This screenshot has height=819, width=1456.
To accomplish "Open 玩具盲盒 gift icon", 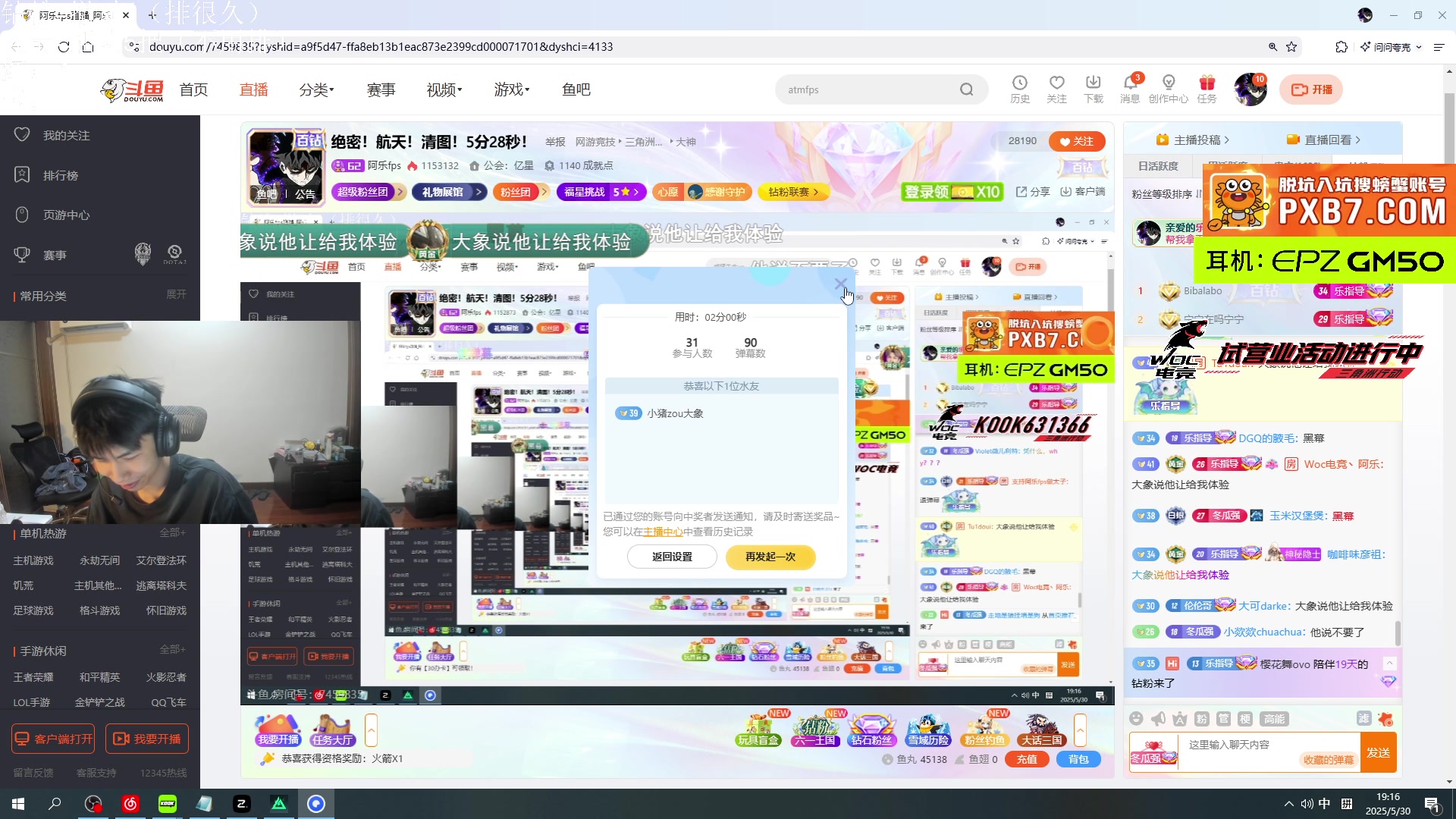I will 758,730.
